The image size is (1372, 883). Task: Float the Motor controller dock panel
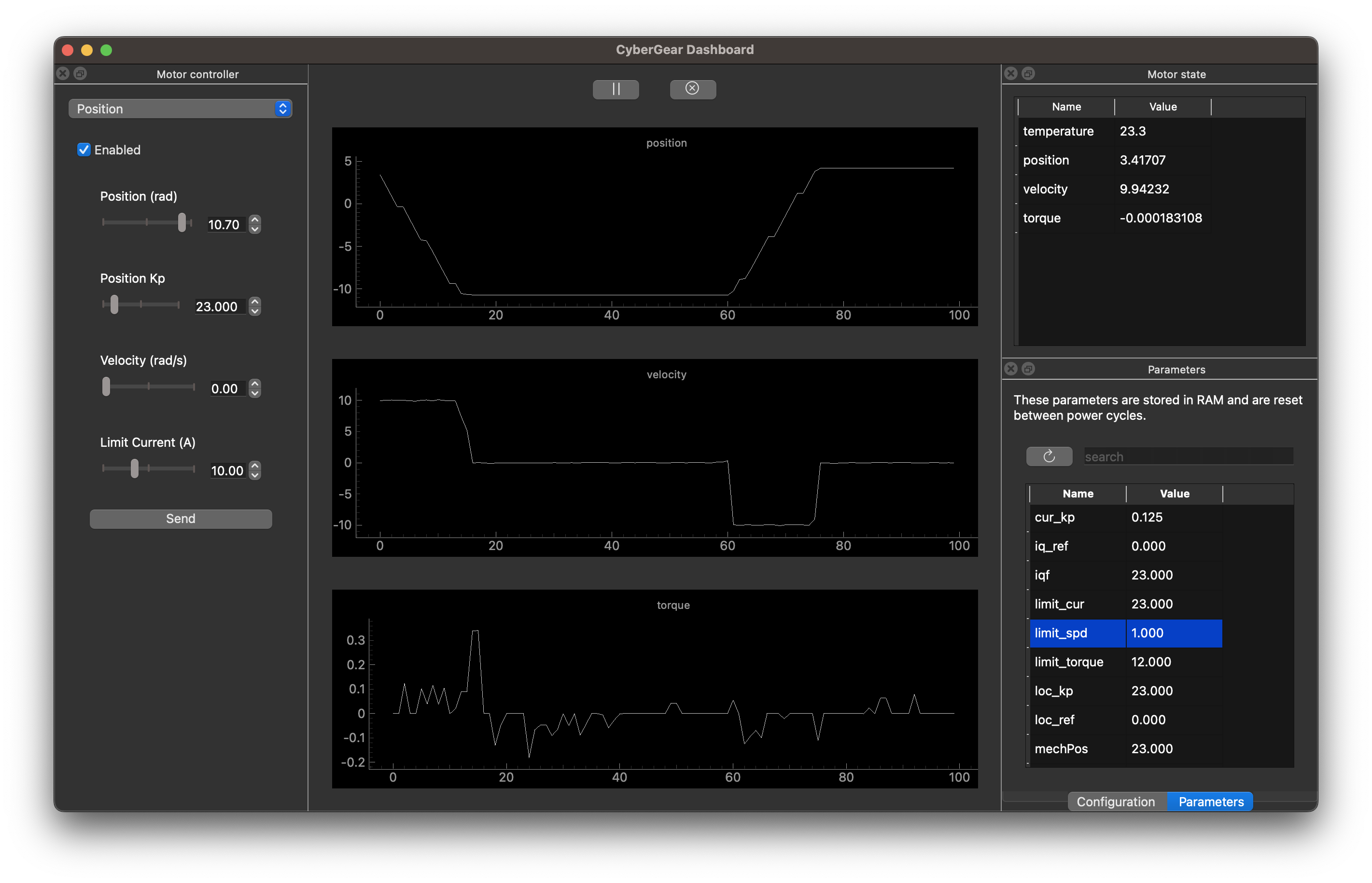point(80,73)
